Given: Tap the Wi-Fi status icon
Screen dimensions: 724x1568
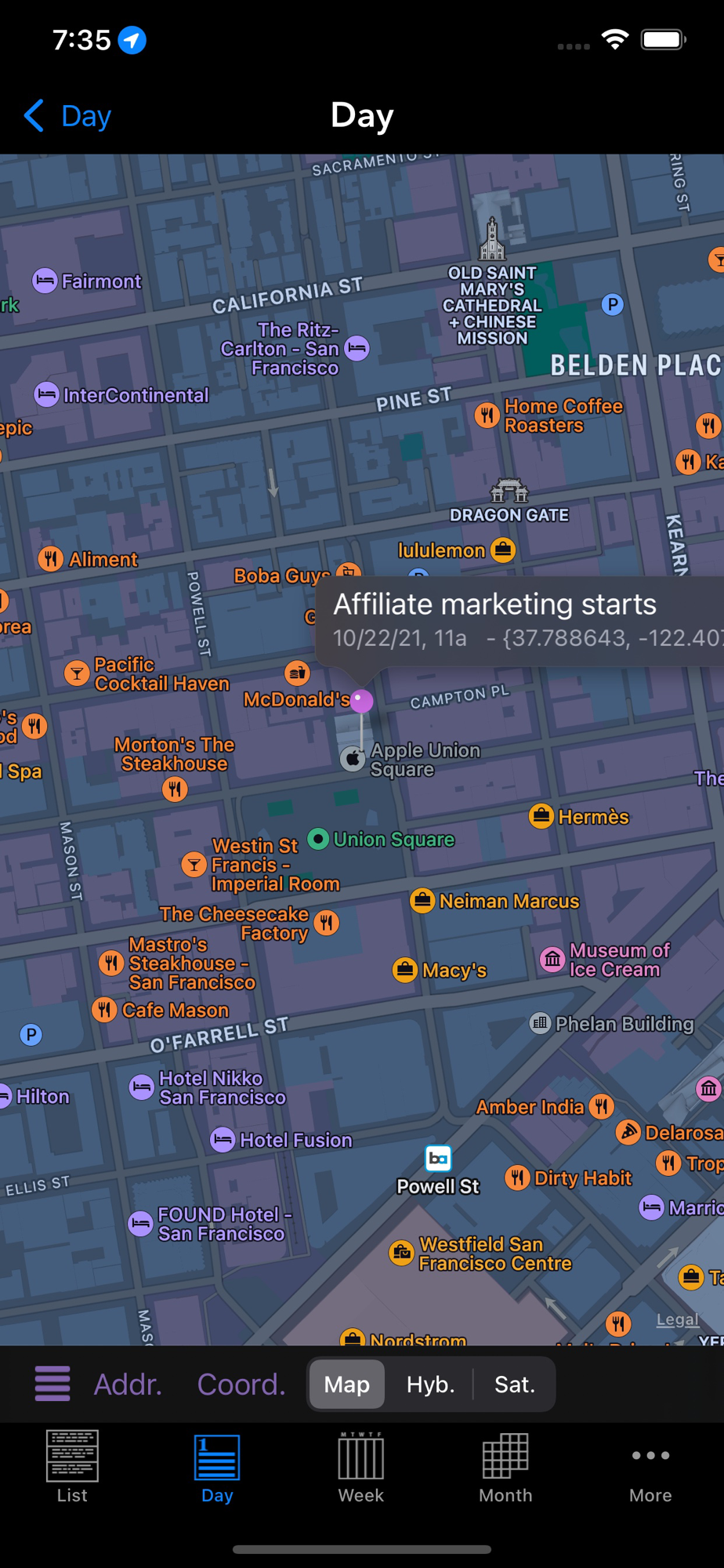Looking at the screenshot, I should (615, 39).
